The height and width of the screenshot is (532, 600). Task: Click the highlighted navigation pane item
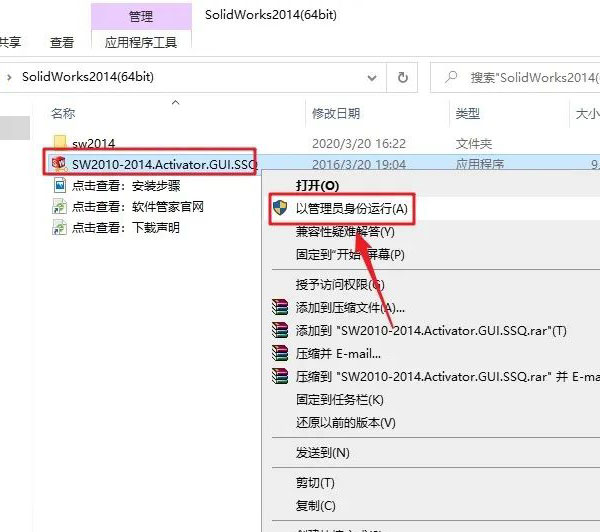tap(15, 128)
